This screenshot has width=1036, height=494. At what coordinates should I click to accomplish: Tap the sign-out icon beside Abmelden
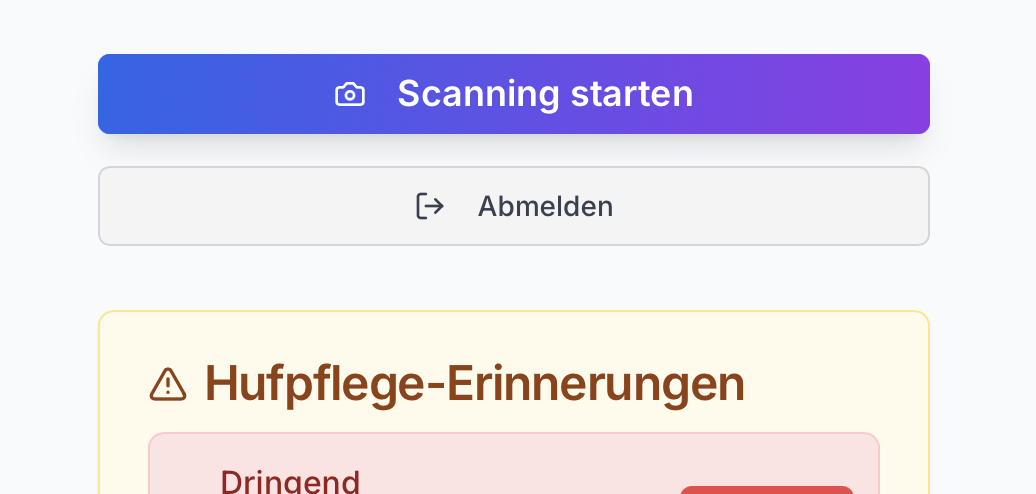(430, 206)
